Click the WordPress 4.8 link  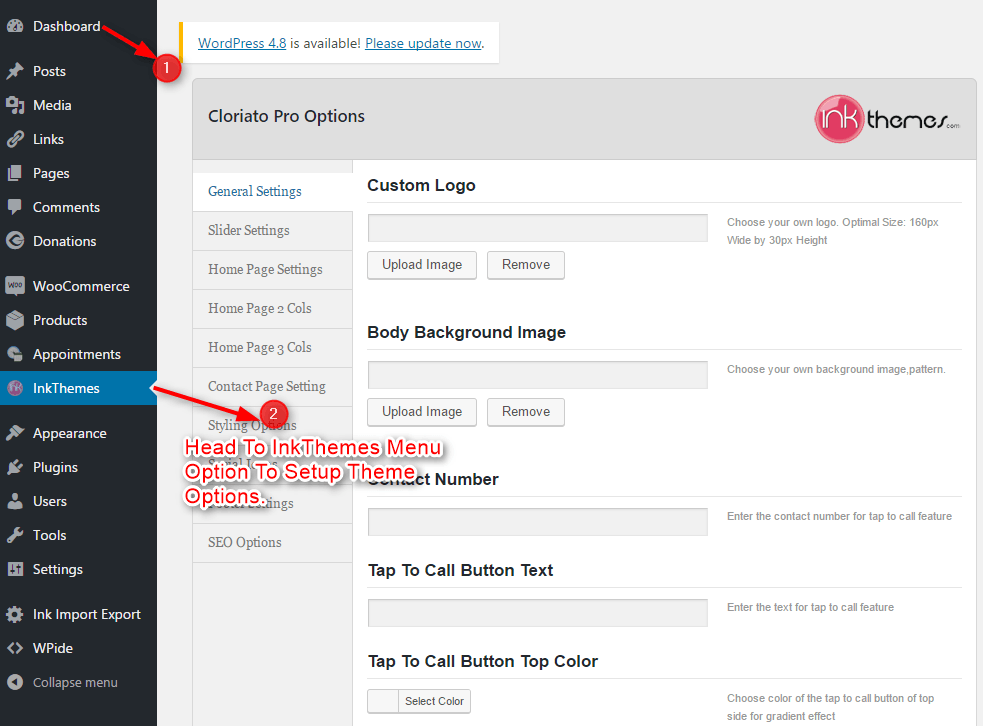242,43
